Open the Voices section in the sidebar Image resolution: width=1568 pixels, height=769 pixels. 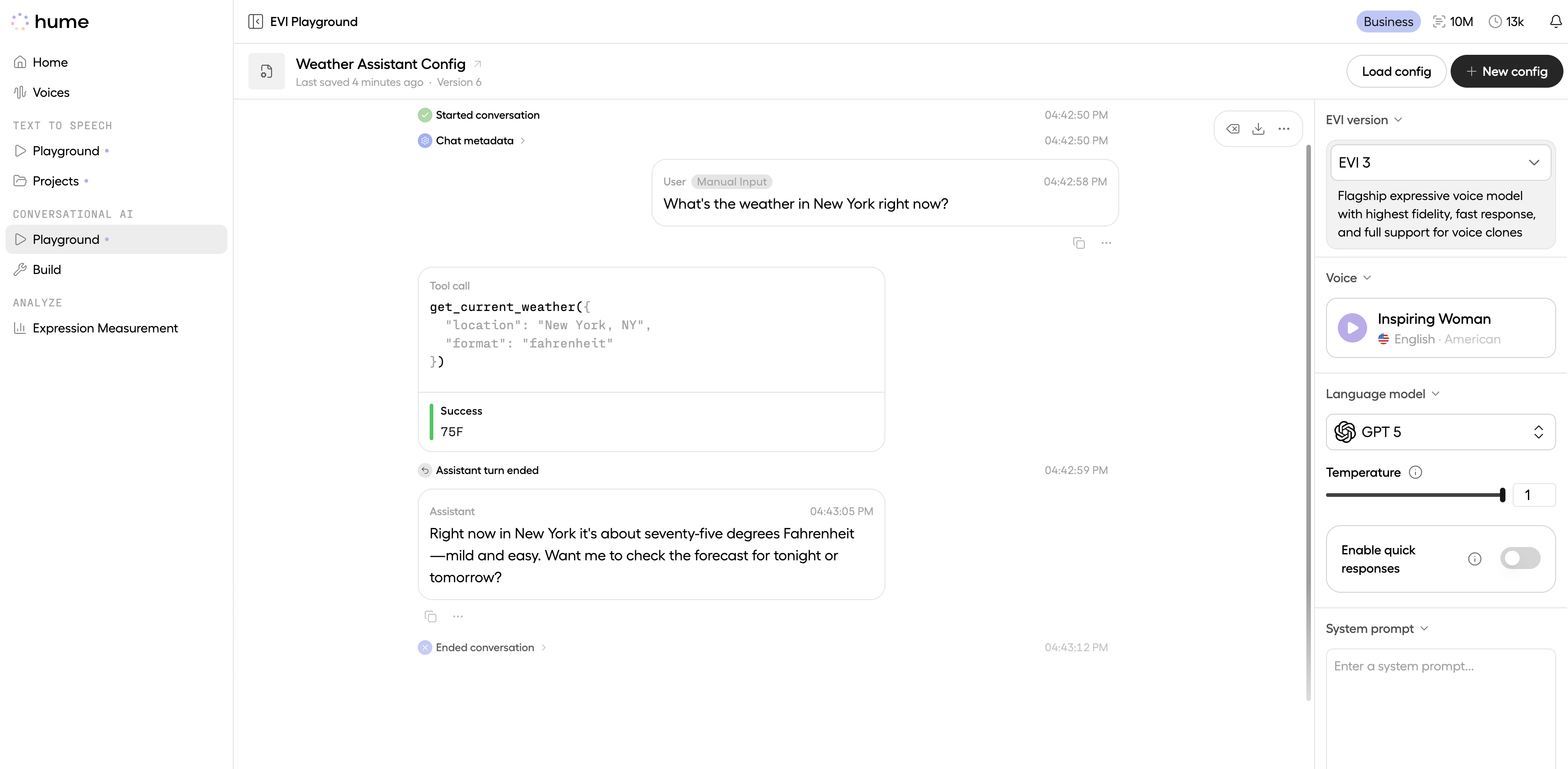pos(51,92)
